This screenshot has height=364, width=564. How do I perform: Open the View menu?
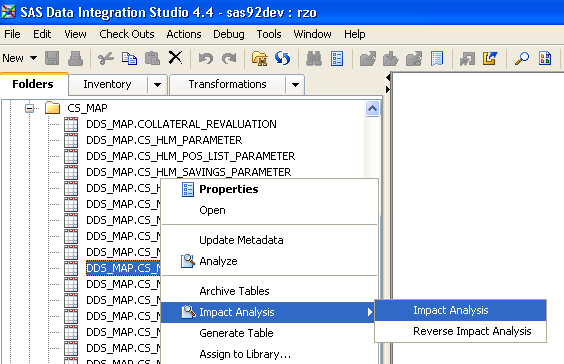(x=75, y=34)
